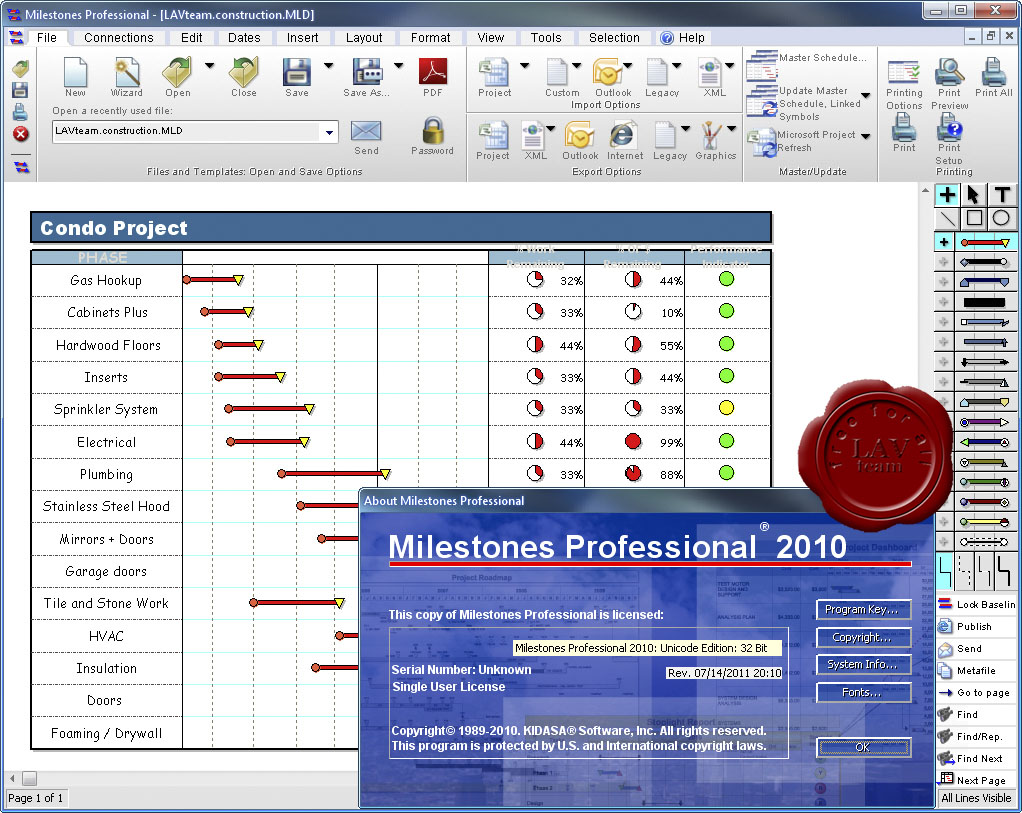
Task: Expand the Save button dropdown arrow
Action: pyautogui.click(x=328, y=65)
